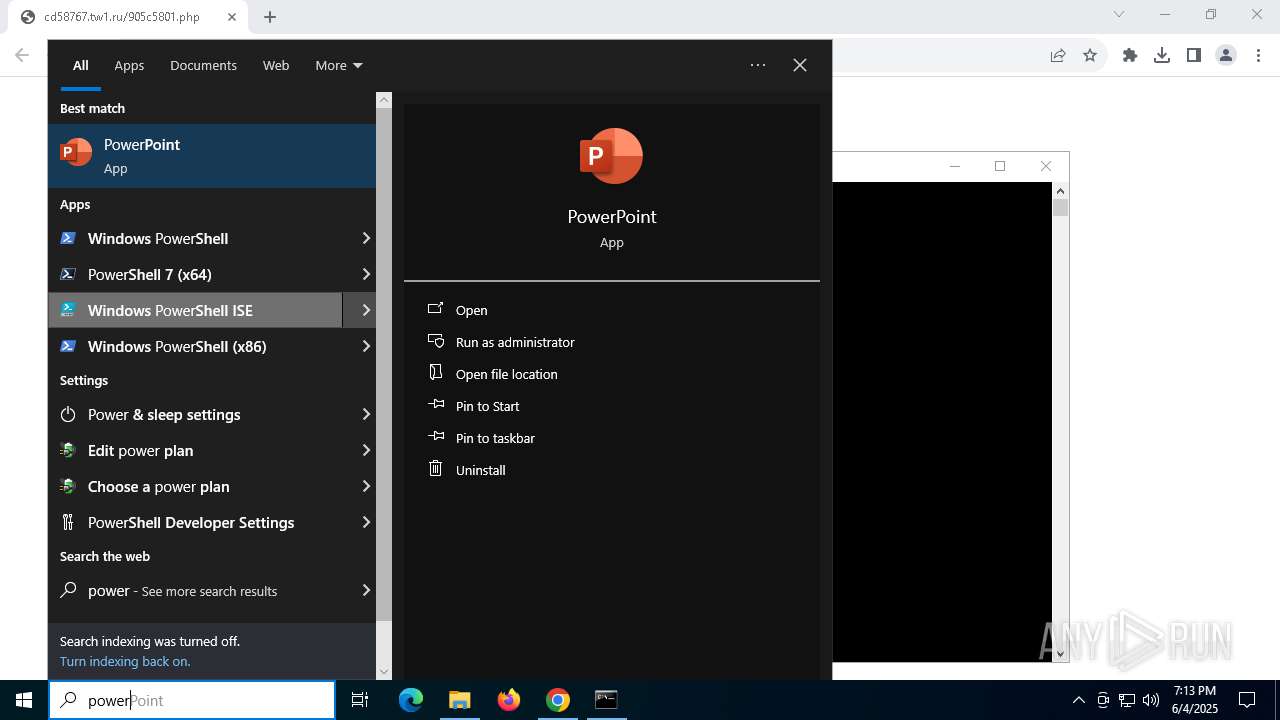Image resolution: width=1280 pixels, height=720 pixels.
Task: Show hidden tray icons
Action: pyautogui.click(x=1078, y=700)
